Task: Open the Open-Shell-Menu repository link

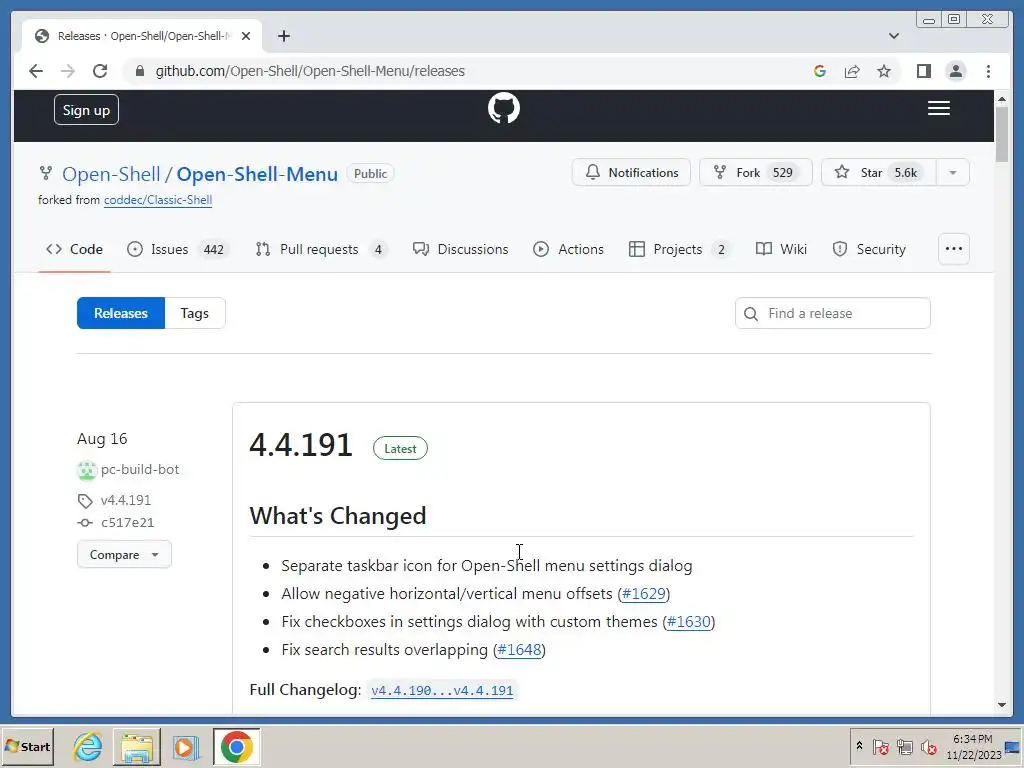Action: 257,174
